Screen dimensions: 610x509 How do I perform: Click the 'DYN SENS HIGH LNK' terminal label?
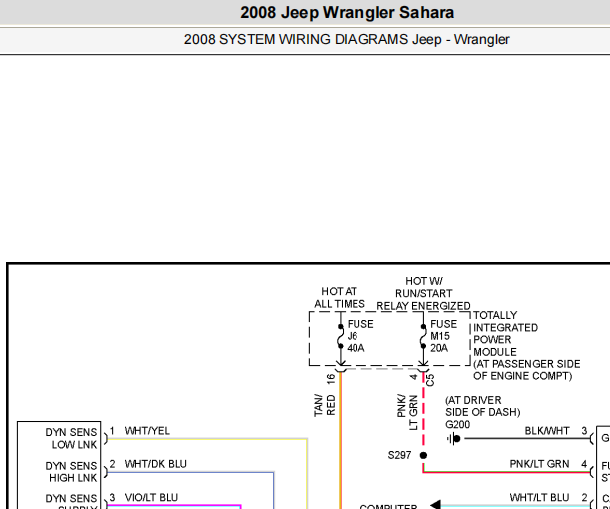(71, 472)
